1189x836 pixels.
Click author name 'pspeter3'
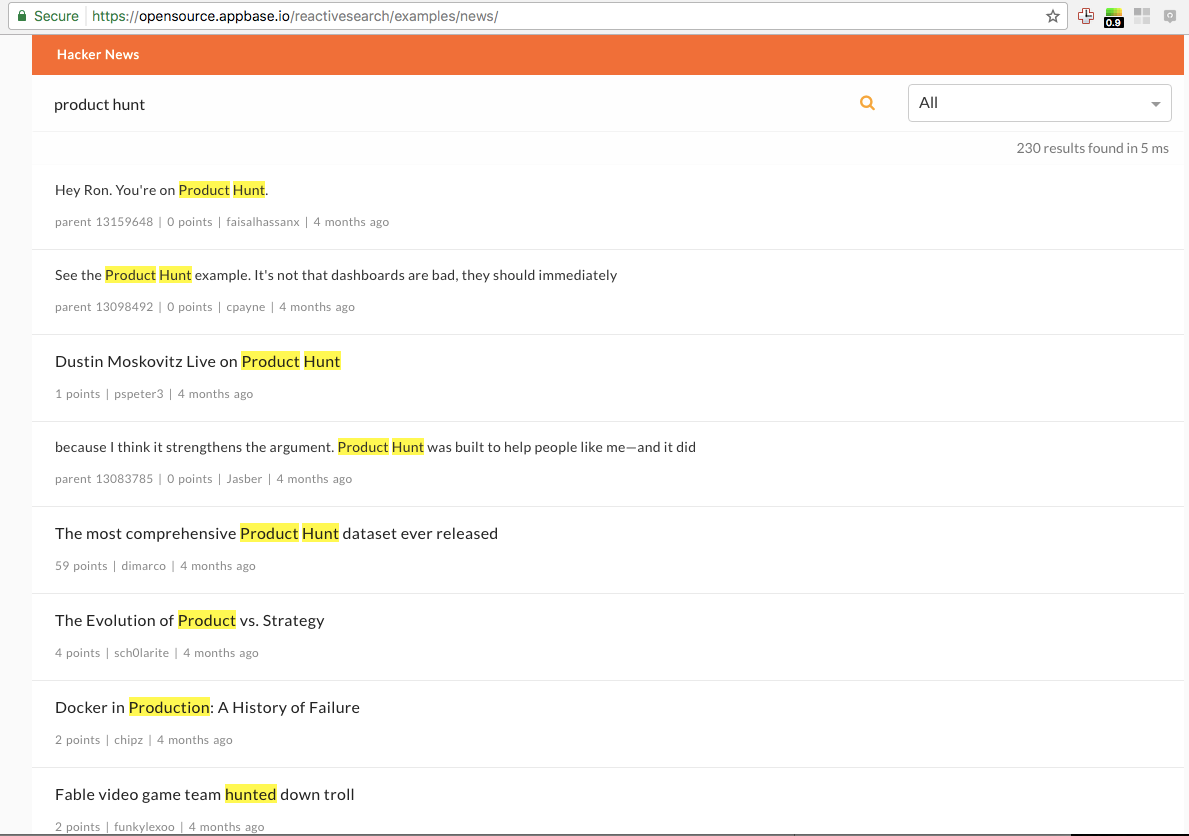pyautogui.click(x=139, y=394)
